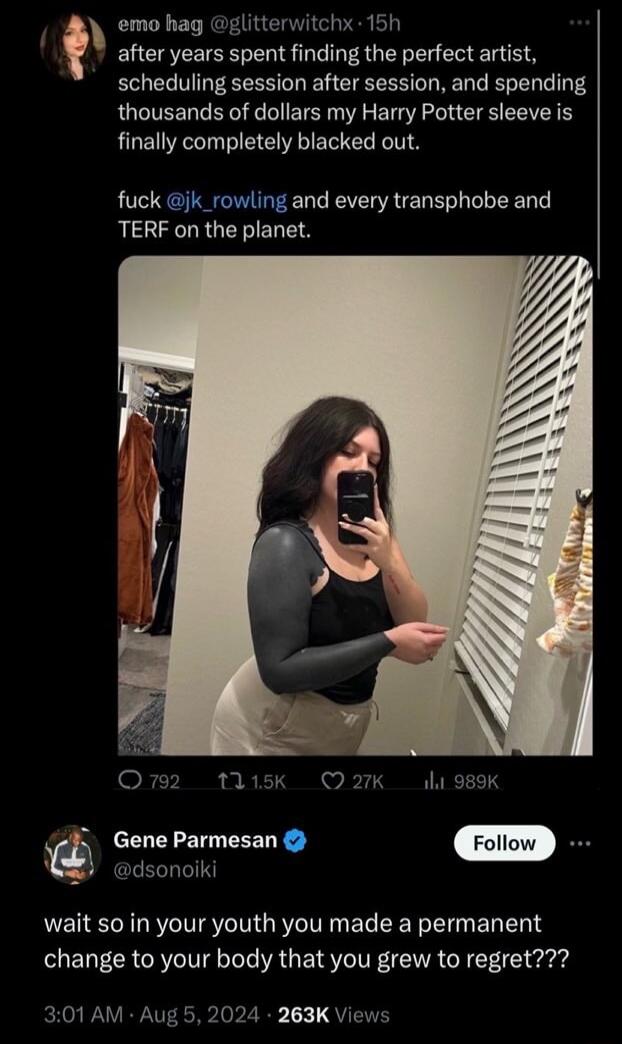This screenshot has width=622, height=1044.
Task: View the 263K Views count
Action: pos(333,1015)
